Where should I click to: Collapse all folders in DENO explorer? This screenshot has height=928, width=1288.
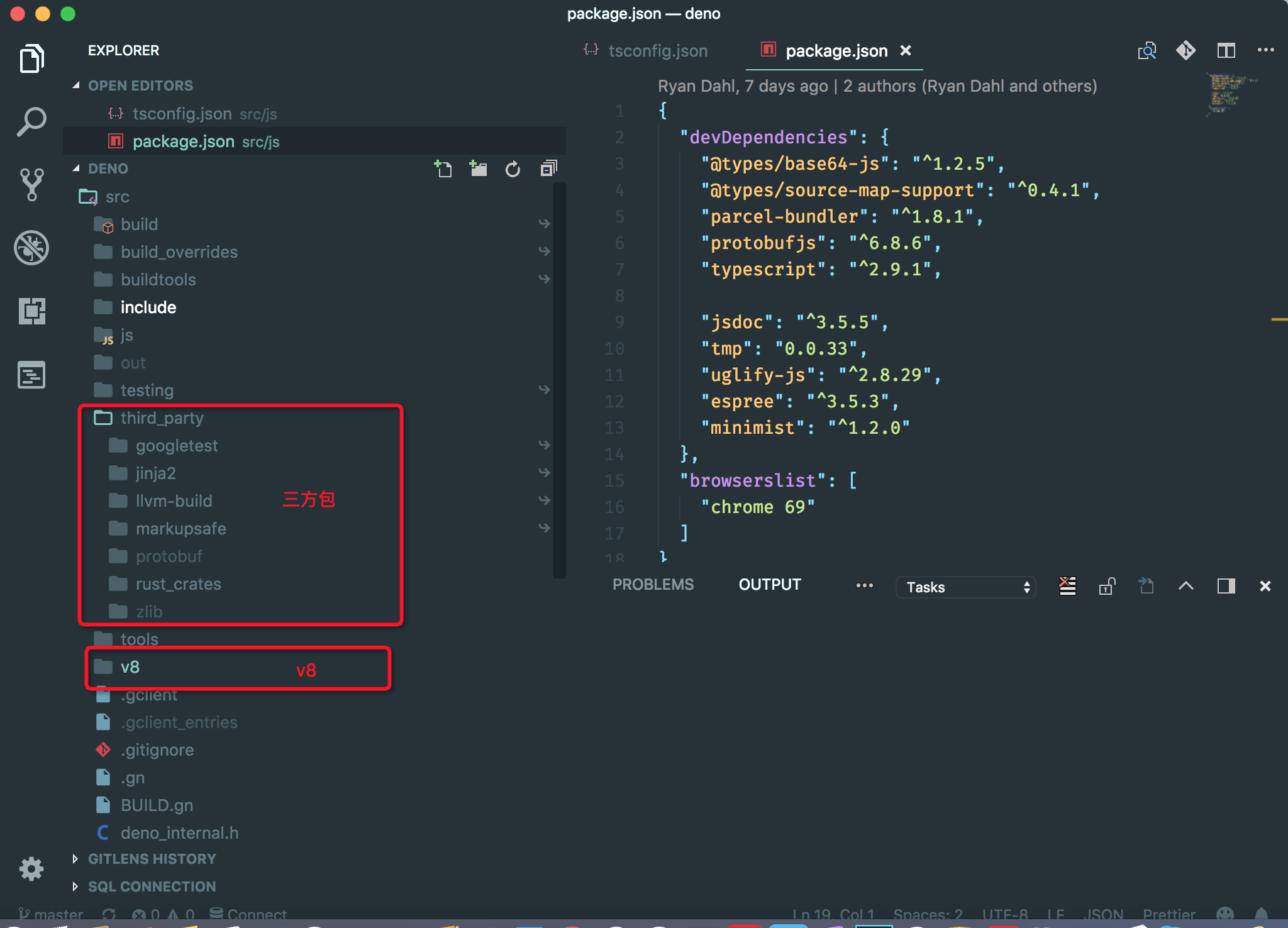(548, 168)
